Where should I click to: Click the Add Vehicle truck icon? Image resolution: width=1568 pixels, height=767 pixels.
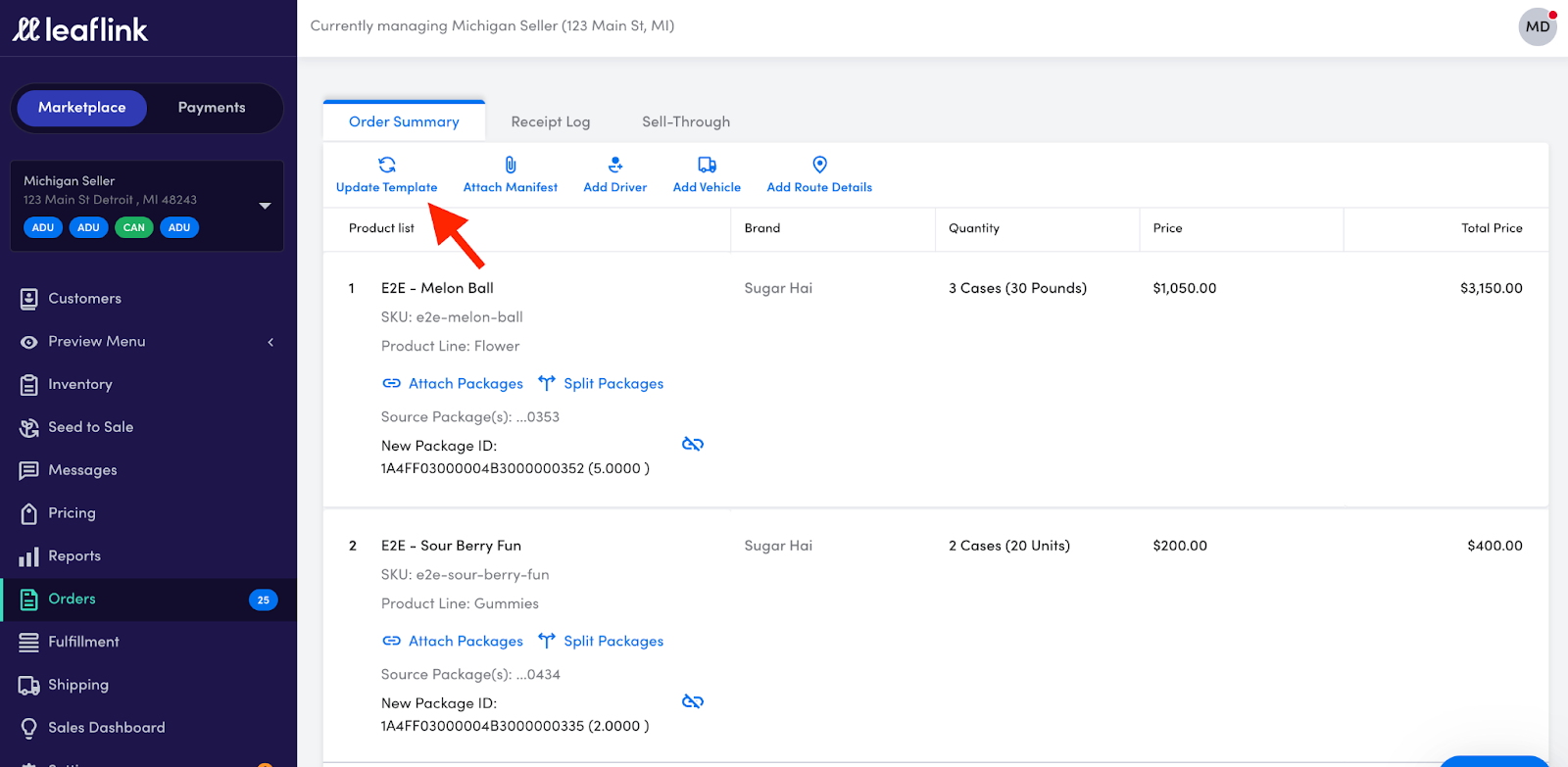coord(707,165)
